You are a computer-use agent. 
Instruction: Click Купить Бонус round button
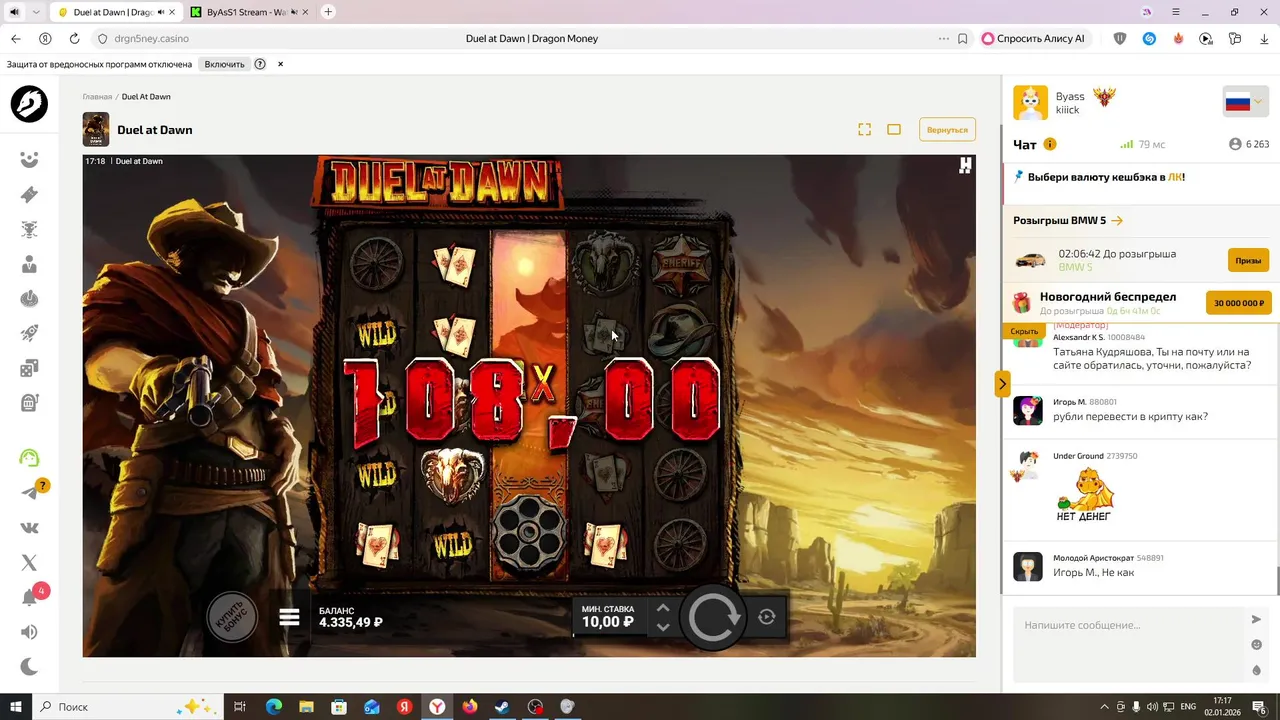click(x=231, y=617)
